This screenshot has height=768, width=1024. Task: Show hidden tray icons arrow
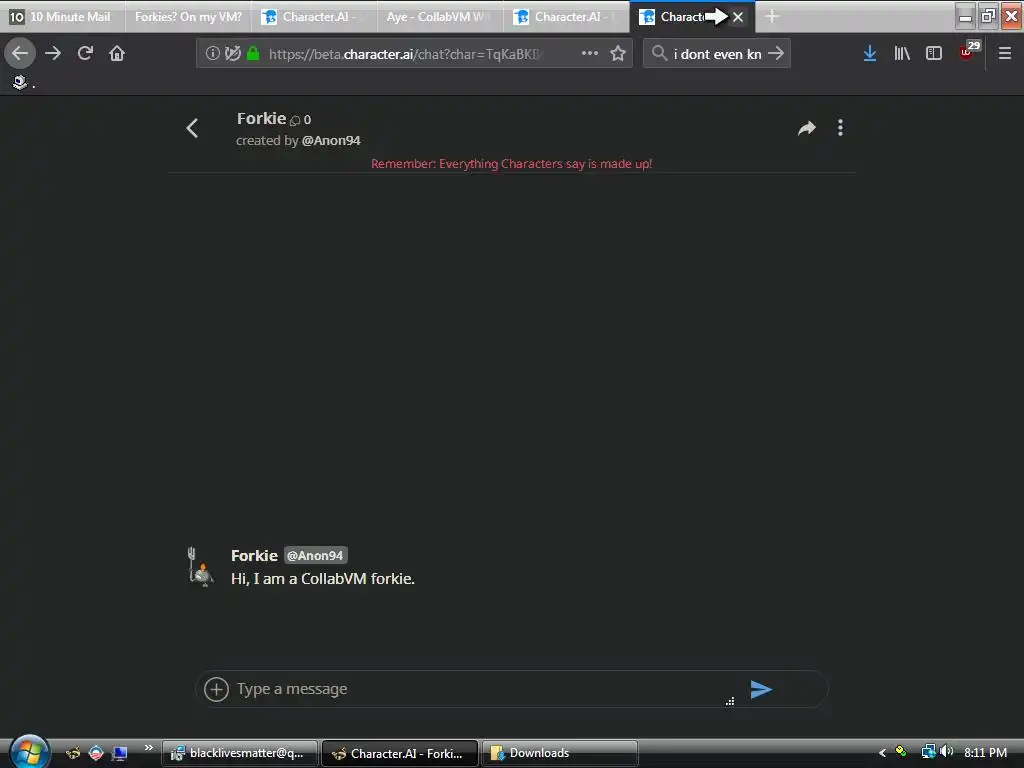click(x=882, y=753)
